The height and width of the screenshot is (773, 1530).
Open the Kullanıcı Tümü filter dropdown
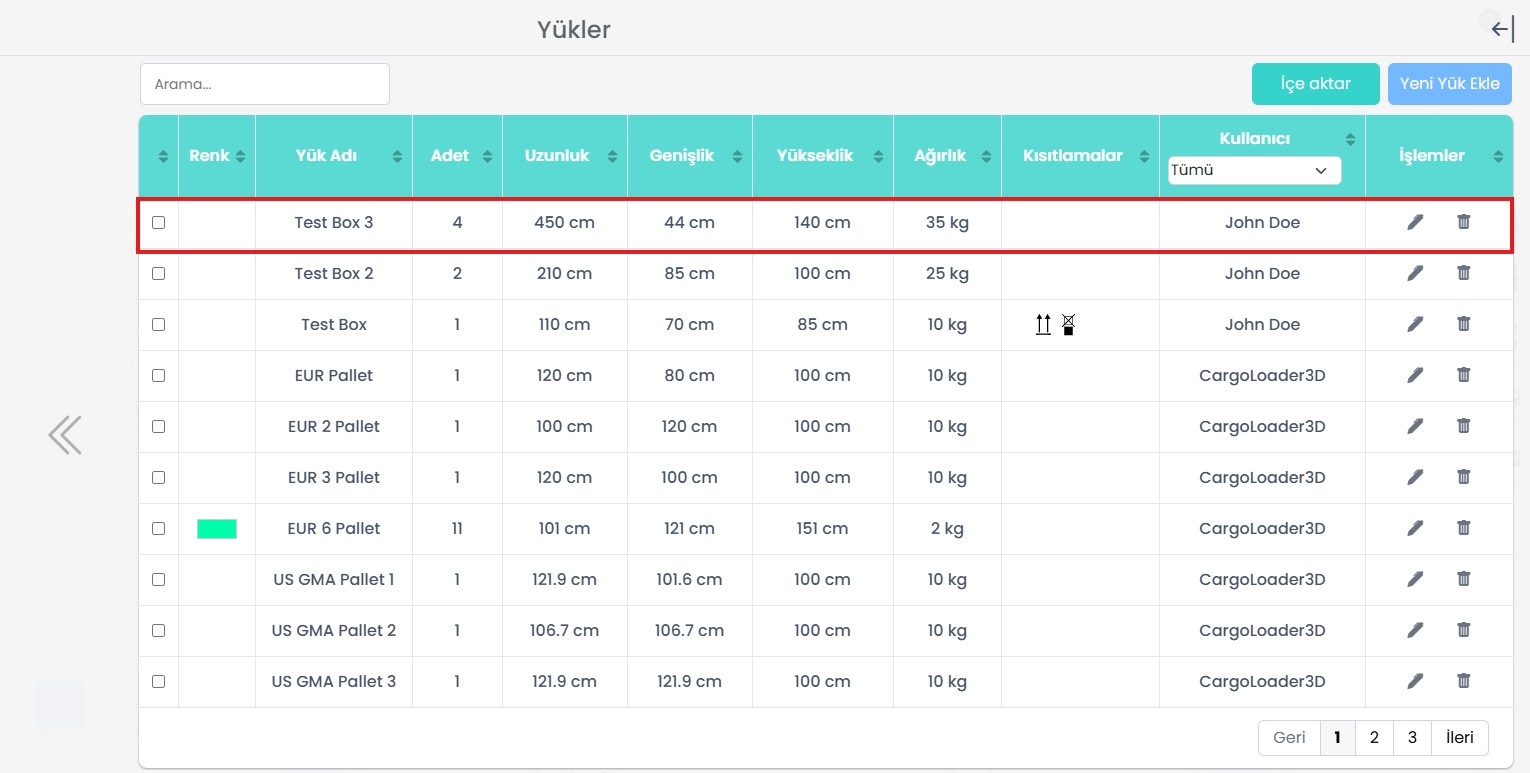pyautogui.click(x=1254, y=171)
